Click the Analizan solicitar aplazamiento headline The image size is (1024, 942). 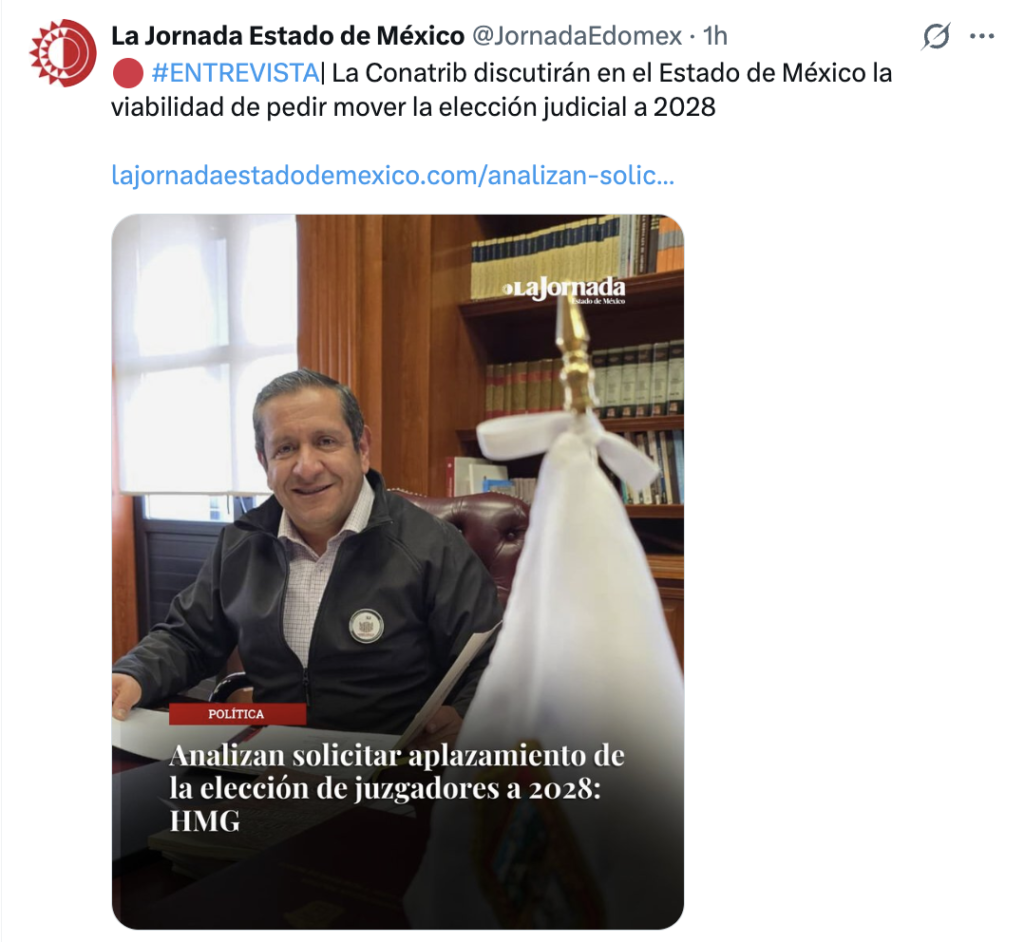(396, 788)
